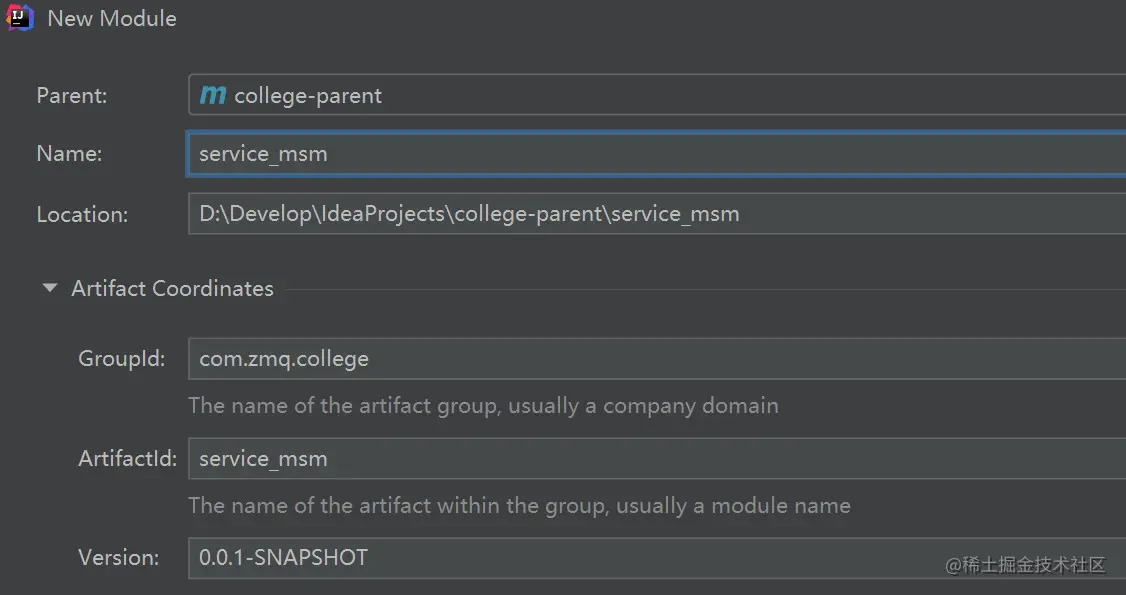Click the GroupId: label

[x=122, y=359]
